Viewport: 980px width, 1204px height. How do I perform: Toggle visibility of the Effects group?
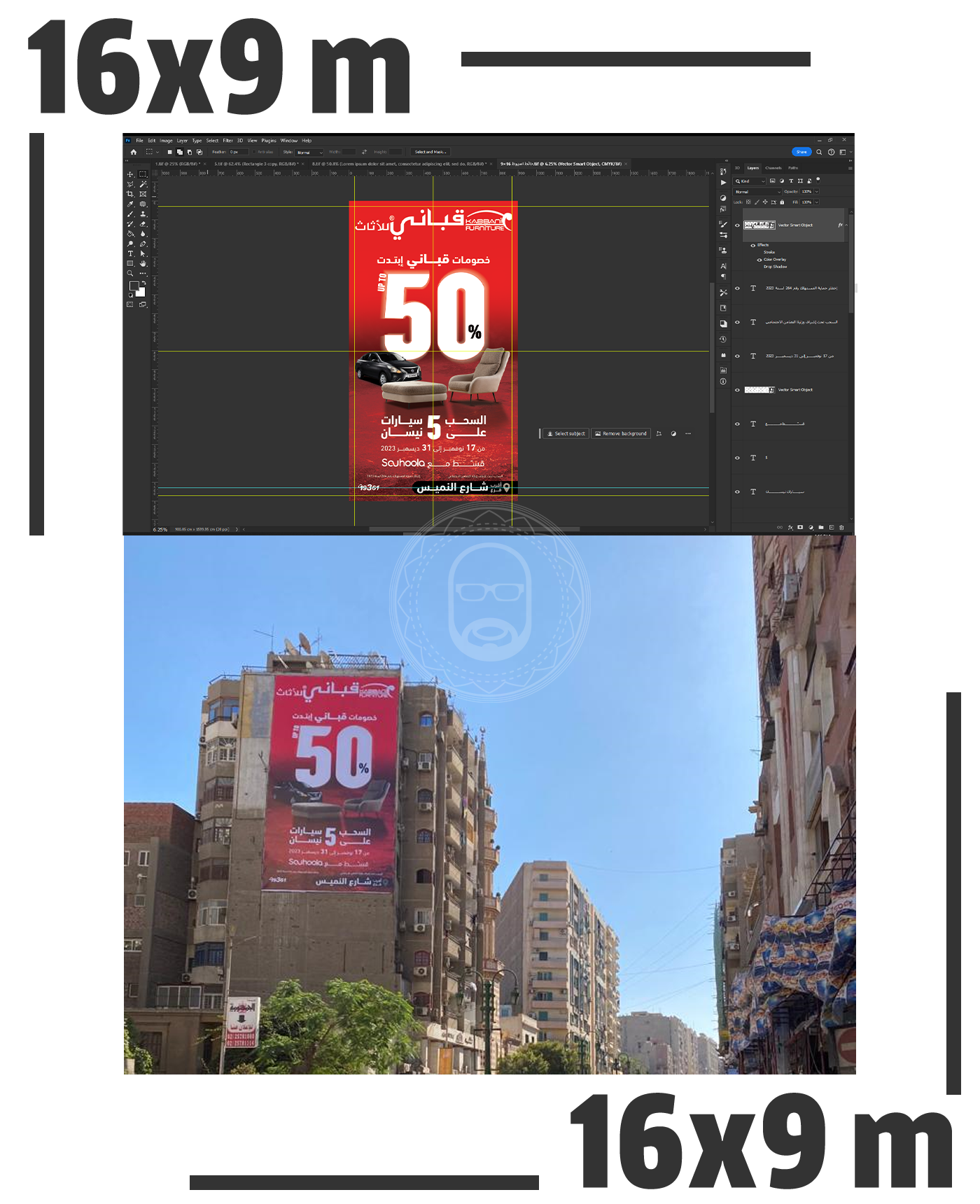(x=752, y=246)
